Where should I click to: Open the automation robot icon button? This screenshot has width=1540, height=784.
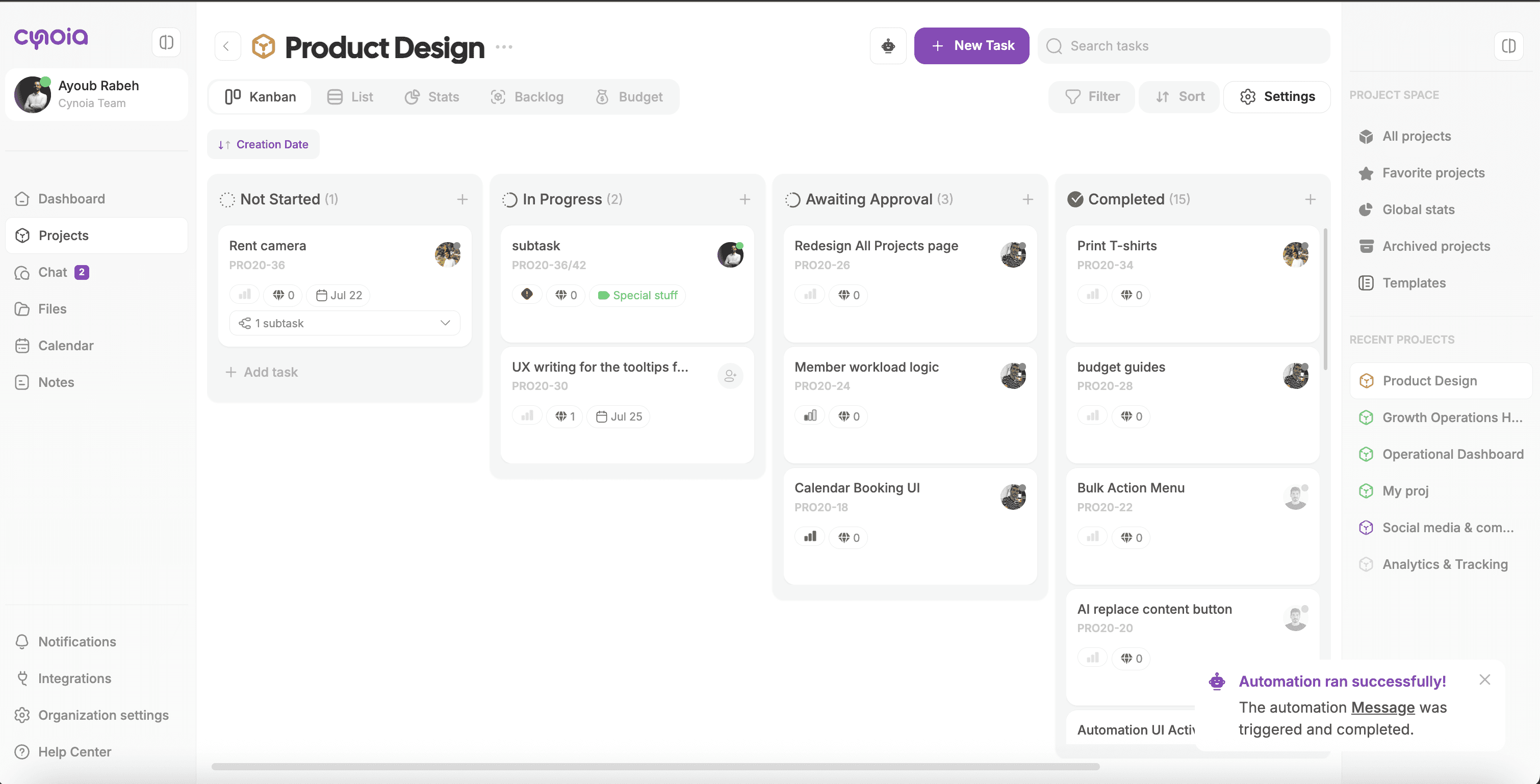(x=888, y=46)
